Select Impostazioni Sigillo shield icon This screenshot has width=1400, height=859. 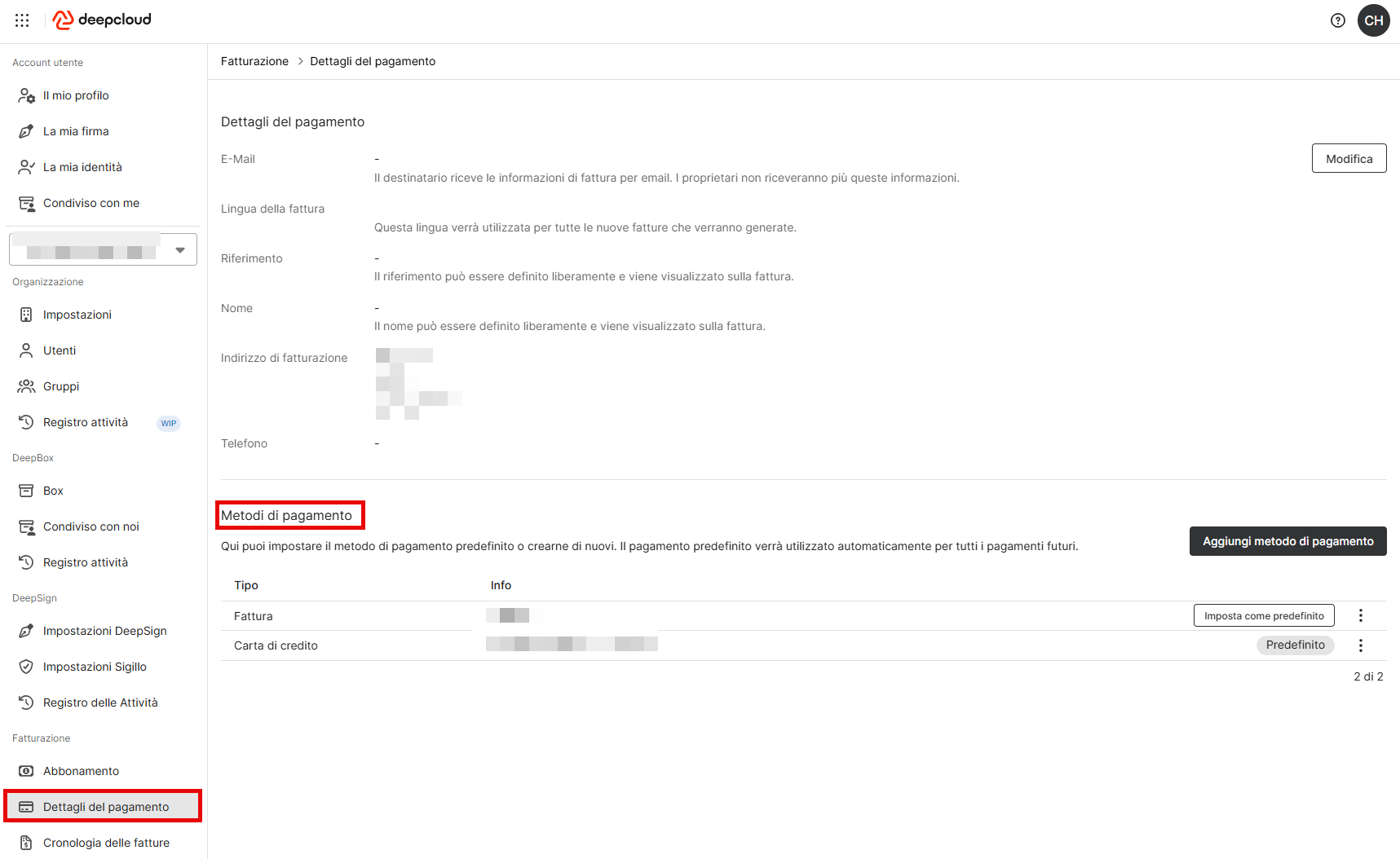coord(26,667)
